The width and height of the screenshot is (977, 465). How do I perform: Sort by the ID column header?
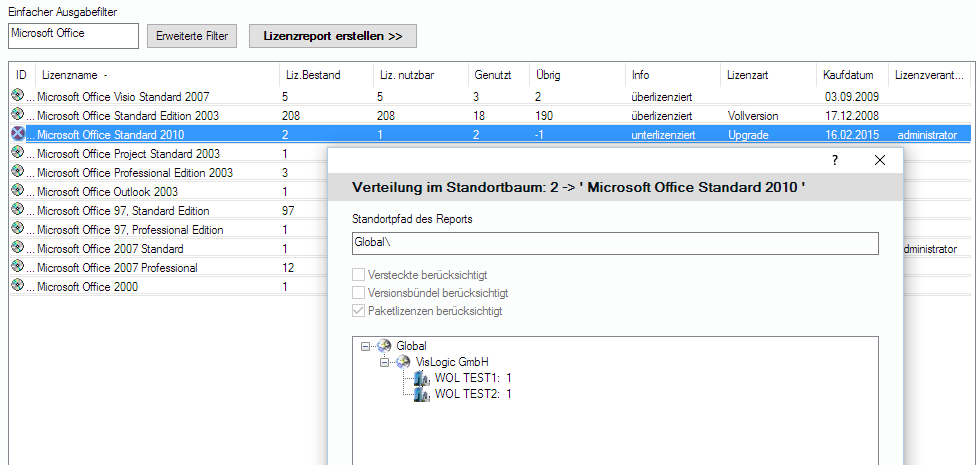click(22, 75)
